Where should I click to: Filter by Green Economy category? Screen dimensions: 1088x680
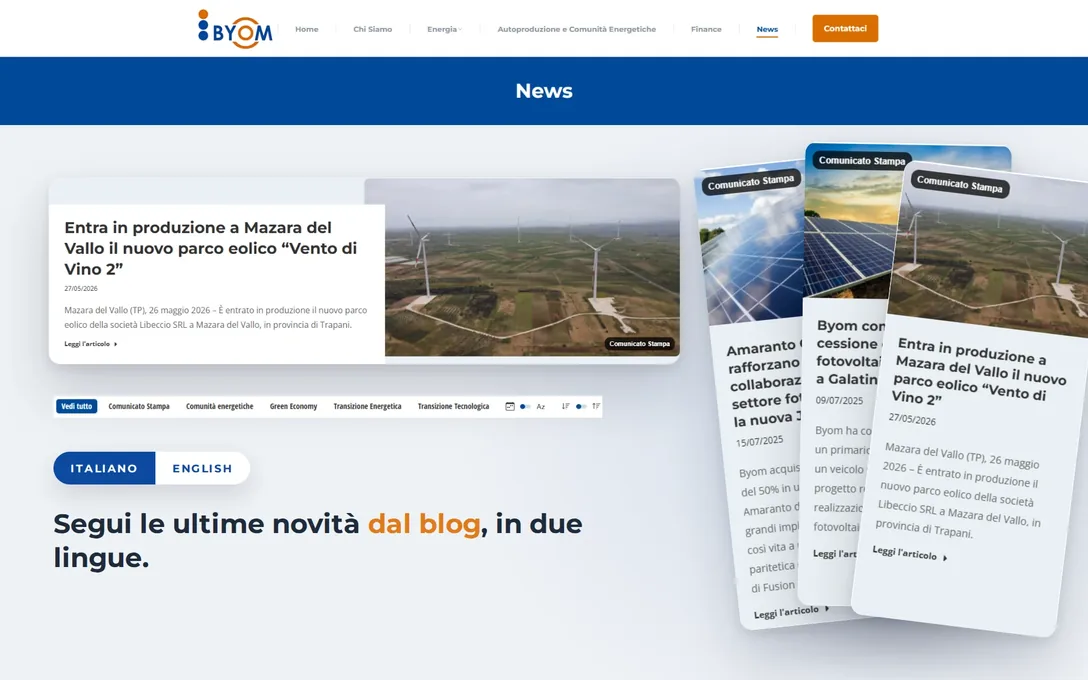coord(294,406)
